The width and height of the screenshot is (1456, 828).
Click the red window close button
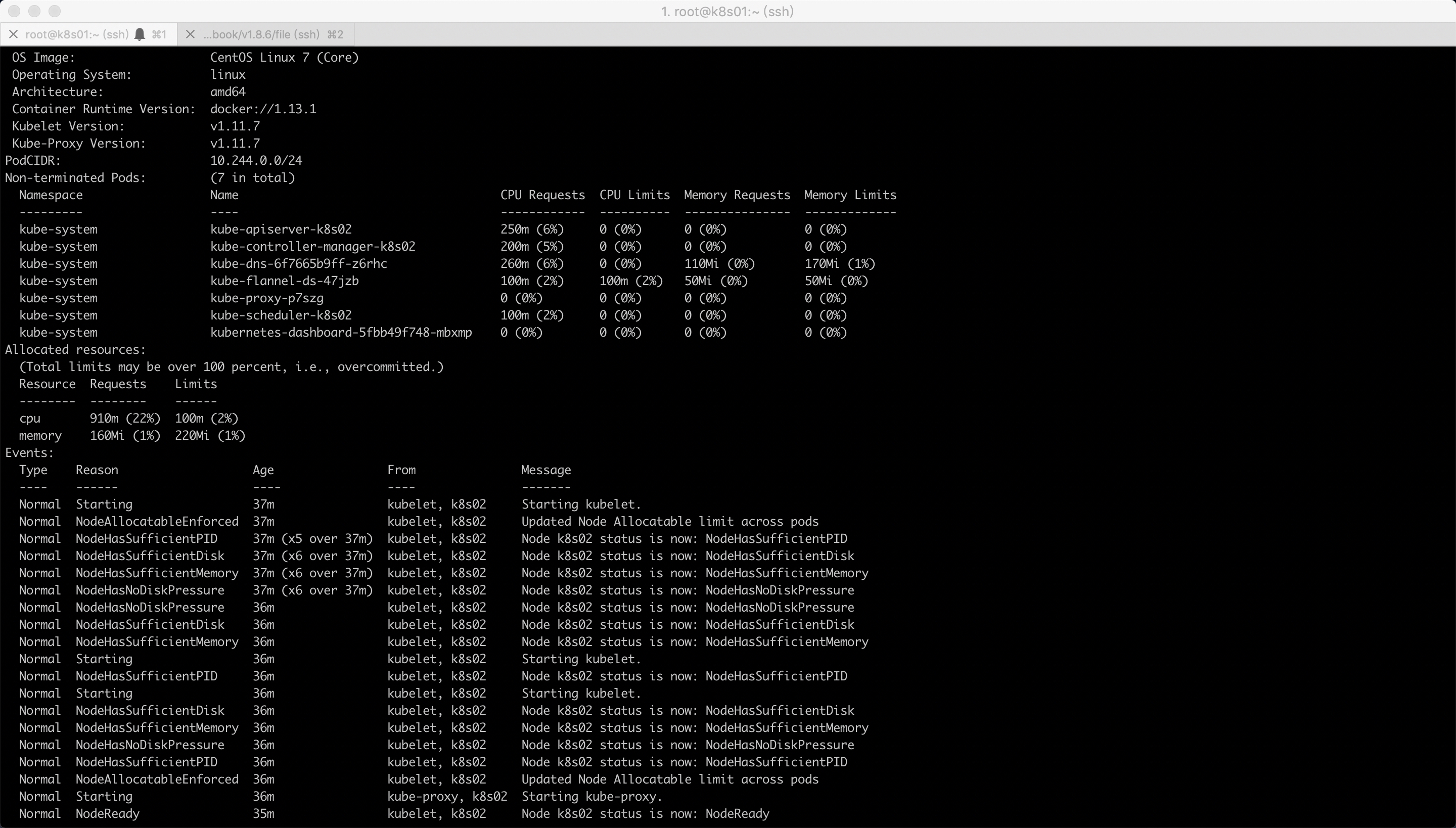pyautogui.click(x=14, y=11)
